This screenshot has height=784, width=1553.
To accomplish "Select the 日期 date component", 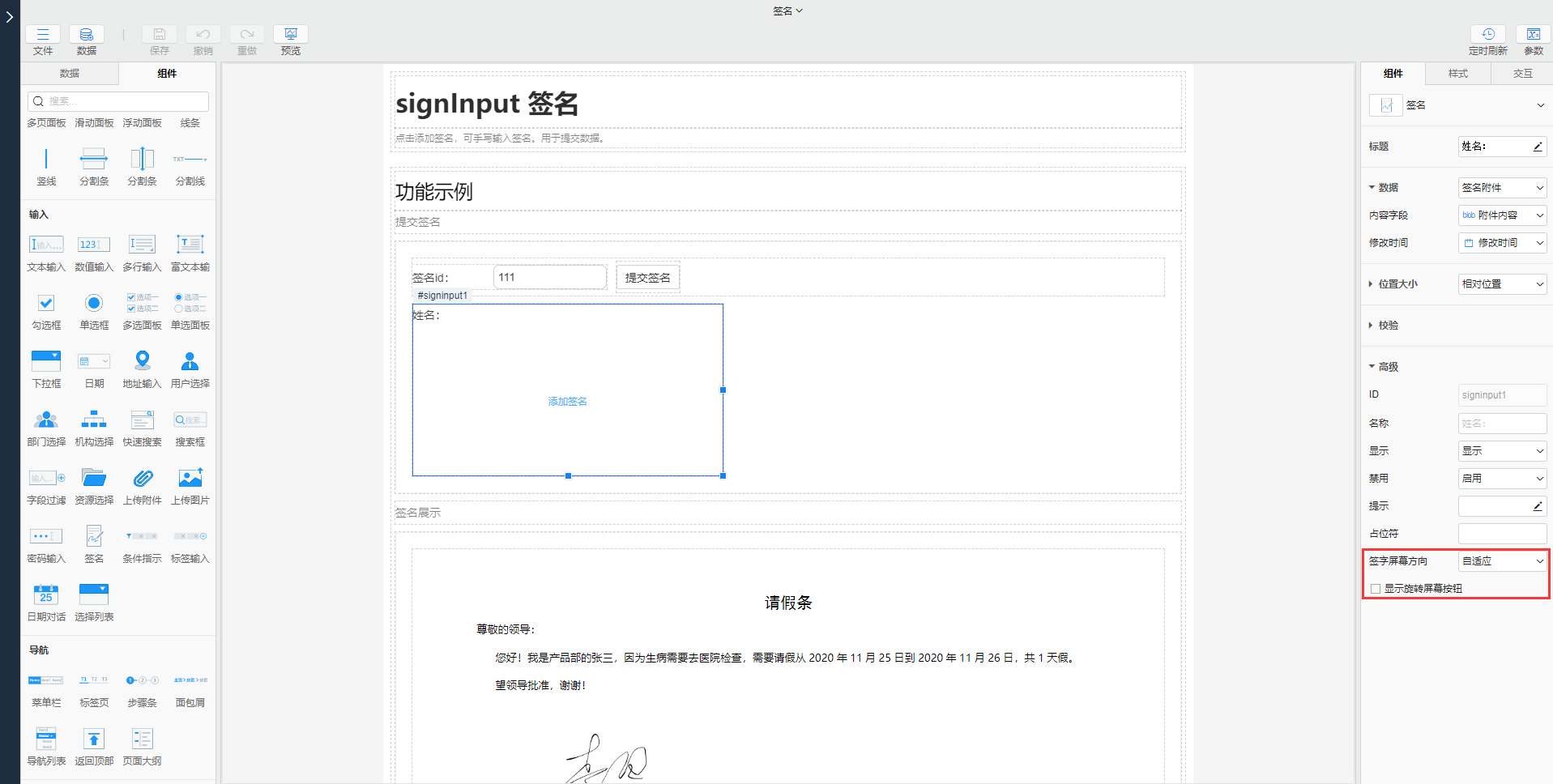I will click(x=94, y=369).
